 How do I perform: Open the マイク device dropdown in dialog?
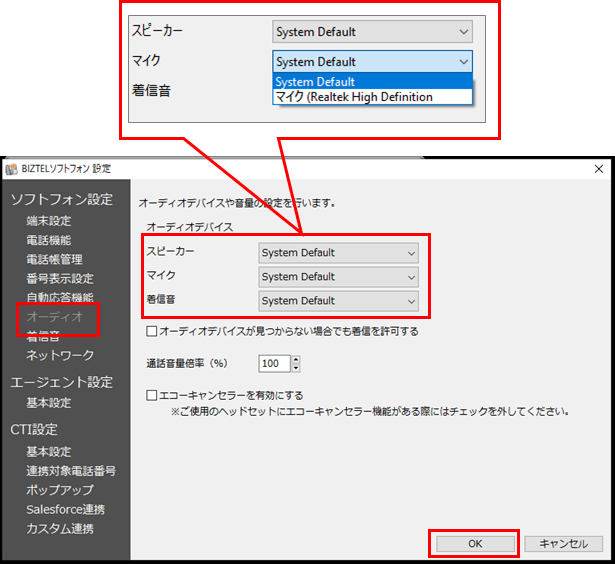pyautogui.click(x=338, y=277)
